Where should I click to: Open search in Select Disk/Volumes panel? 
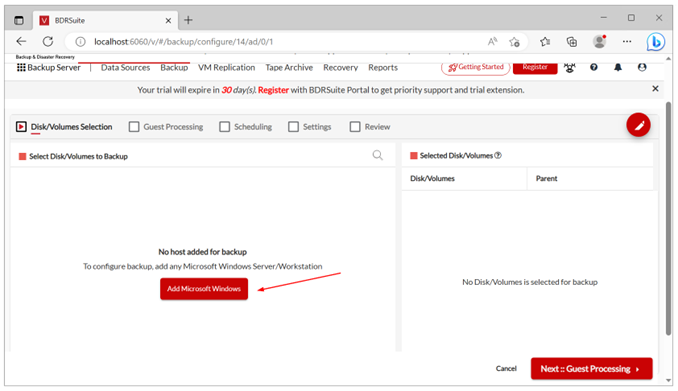point(377,155)
